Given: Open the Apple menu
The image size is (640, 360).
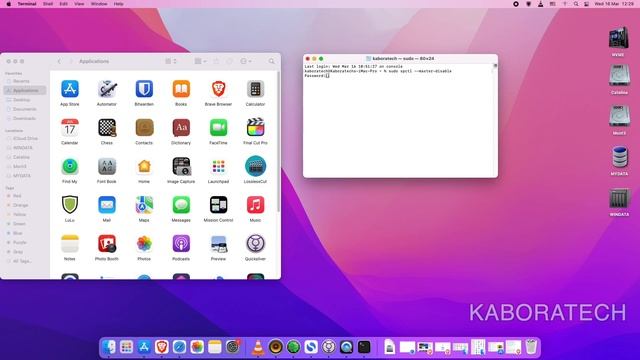Looking at the screenshot, I should (9, 4).
